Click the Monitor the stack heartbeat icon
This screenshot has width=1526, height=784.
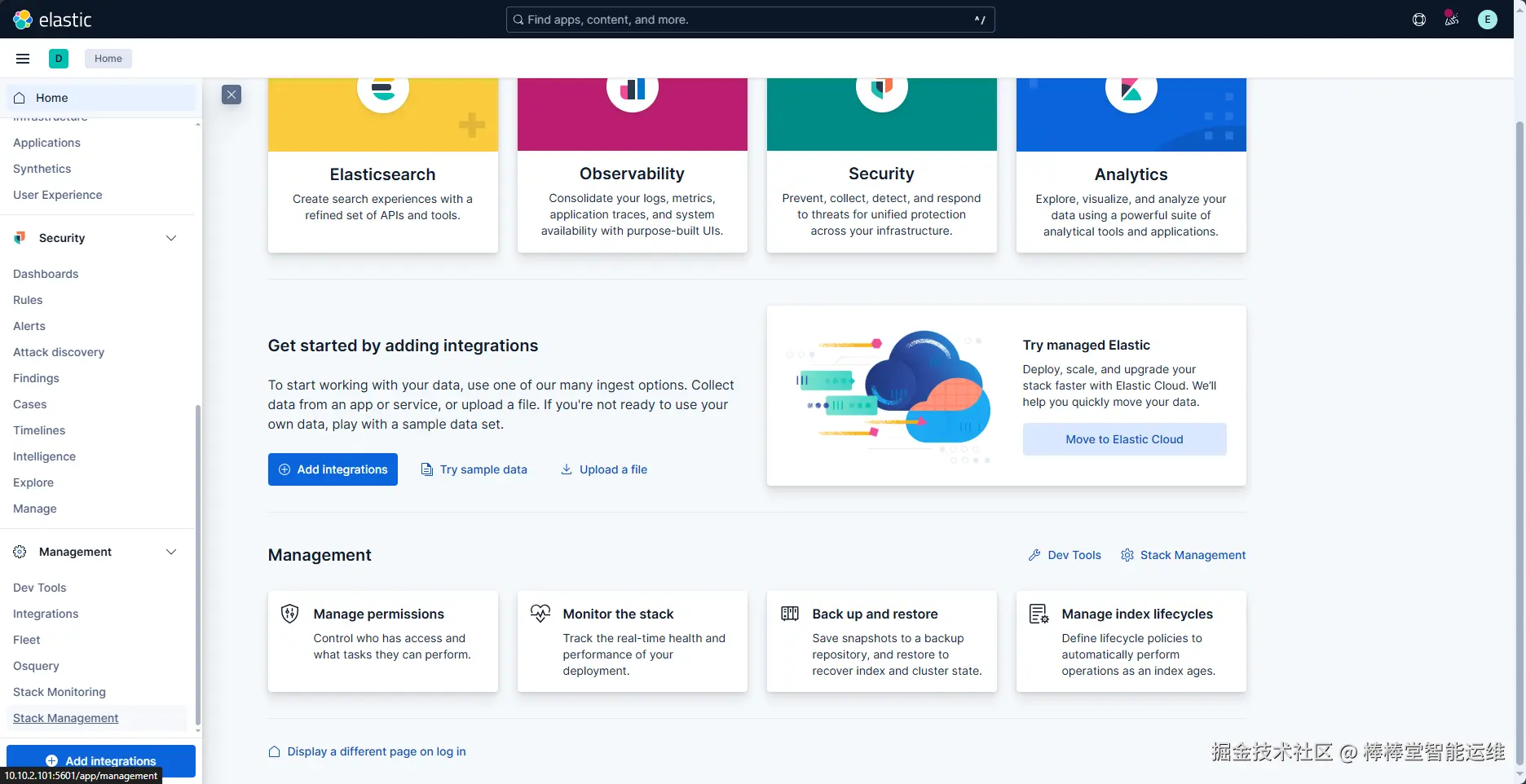coord(540,613)
